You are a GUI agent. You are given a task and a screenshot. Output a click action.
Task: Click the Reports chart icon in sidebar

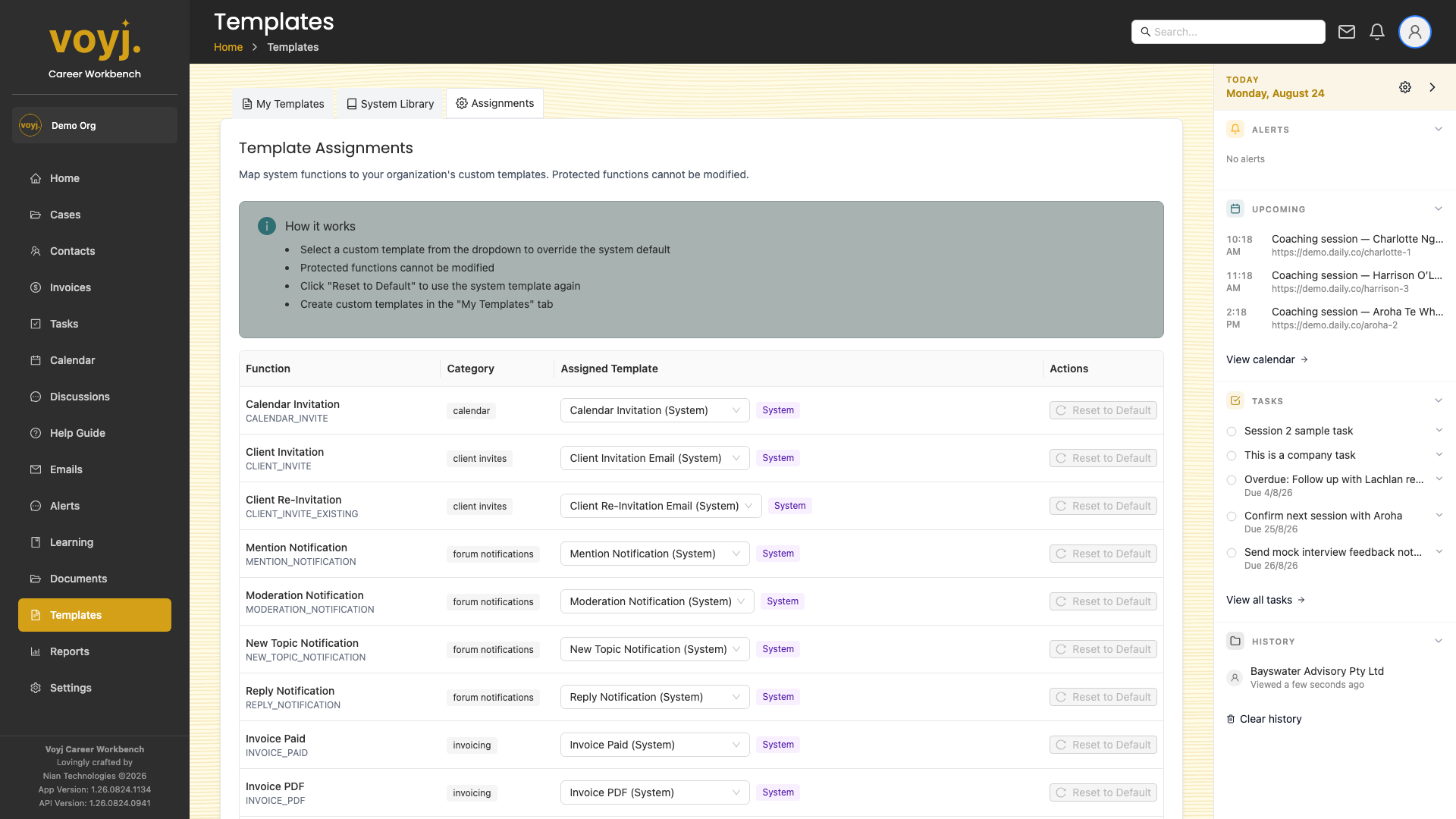(36, 651)
